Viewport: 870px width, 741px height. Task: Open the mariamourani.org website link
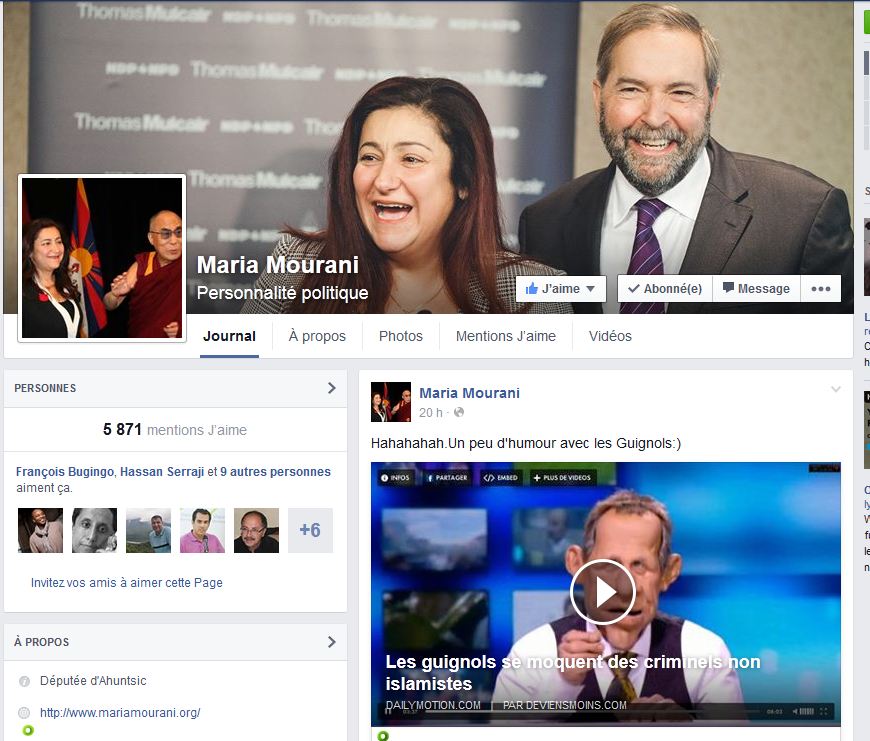coord(120,713)
